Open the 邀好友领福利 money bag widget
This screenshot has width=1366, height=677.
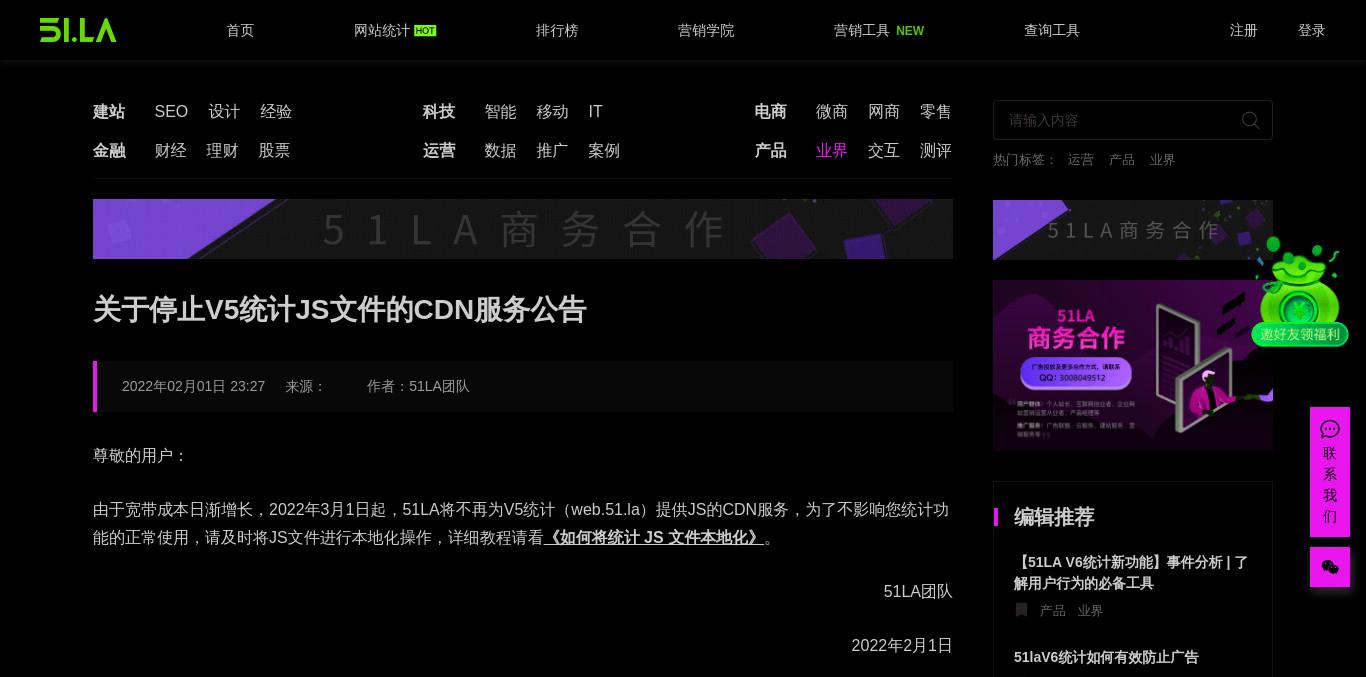point(1300,292)
